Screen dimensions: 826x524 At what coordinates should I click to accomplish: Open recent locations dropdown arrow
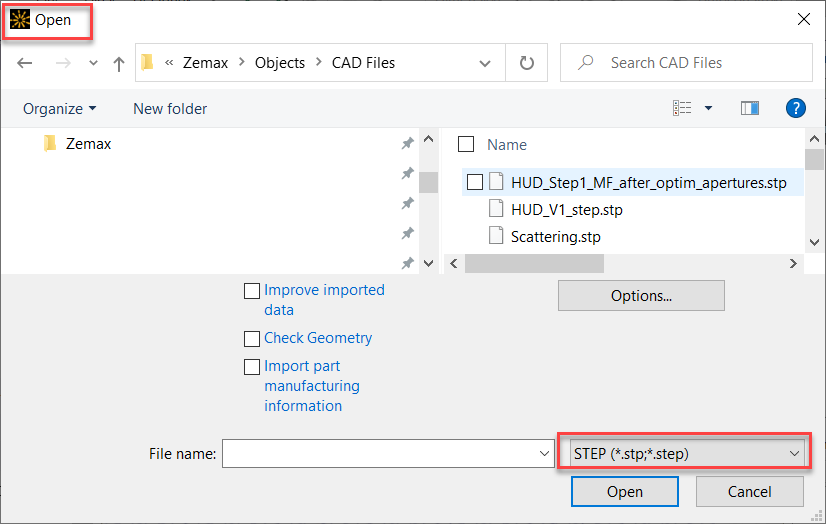(93, 63)
